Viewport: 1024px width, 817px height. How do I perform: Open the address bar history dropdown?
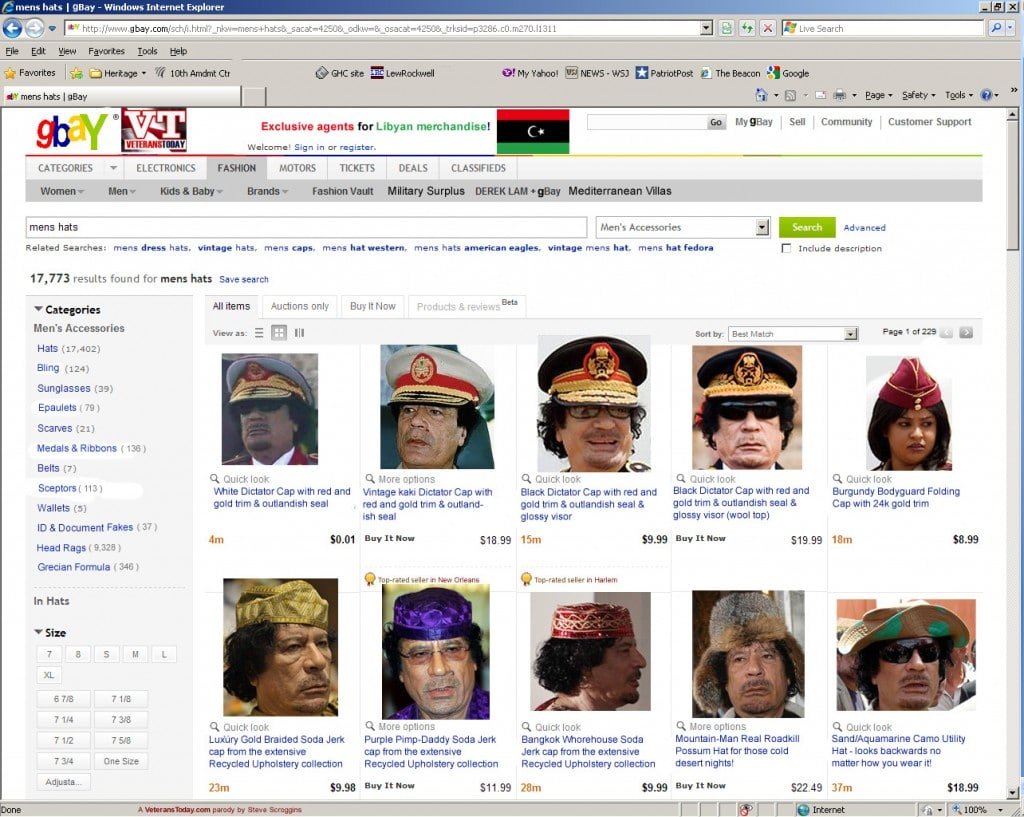(x=706, y=28)
